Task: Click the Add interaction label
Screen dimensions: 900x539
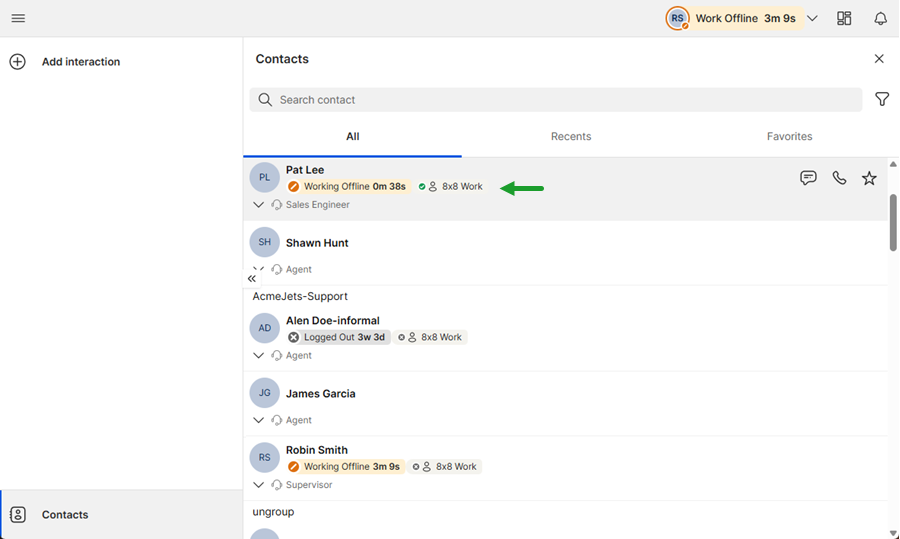Action: [81, 62]
